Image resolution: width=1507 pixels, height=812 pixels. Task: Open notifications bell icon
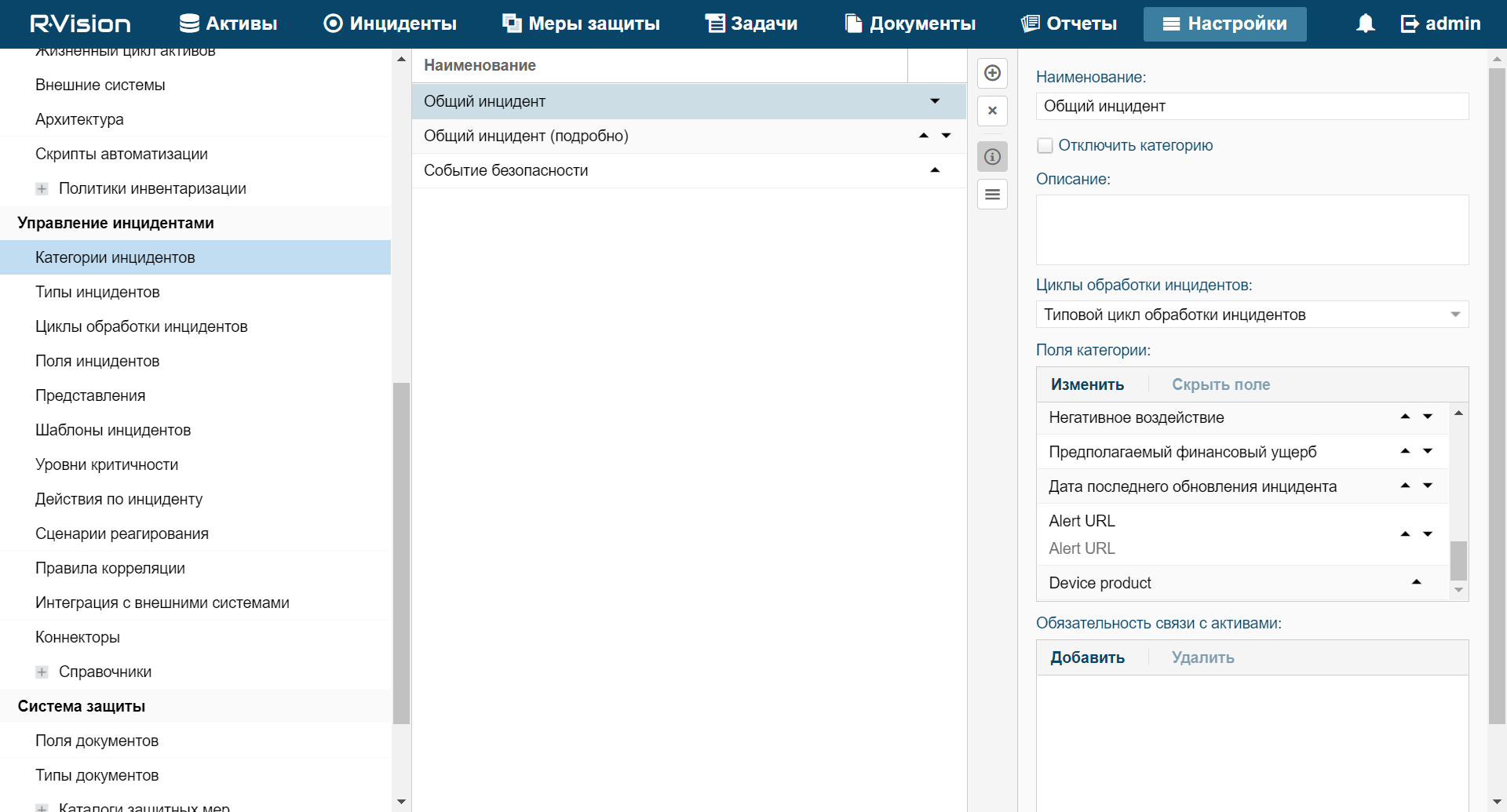pyautogui.click(x=1365, y=24)
